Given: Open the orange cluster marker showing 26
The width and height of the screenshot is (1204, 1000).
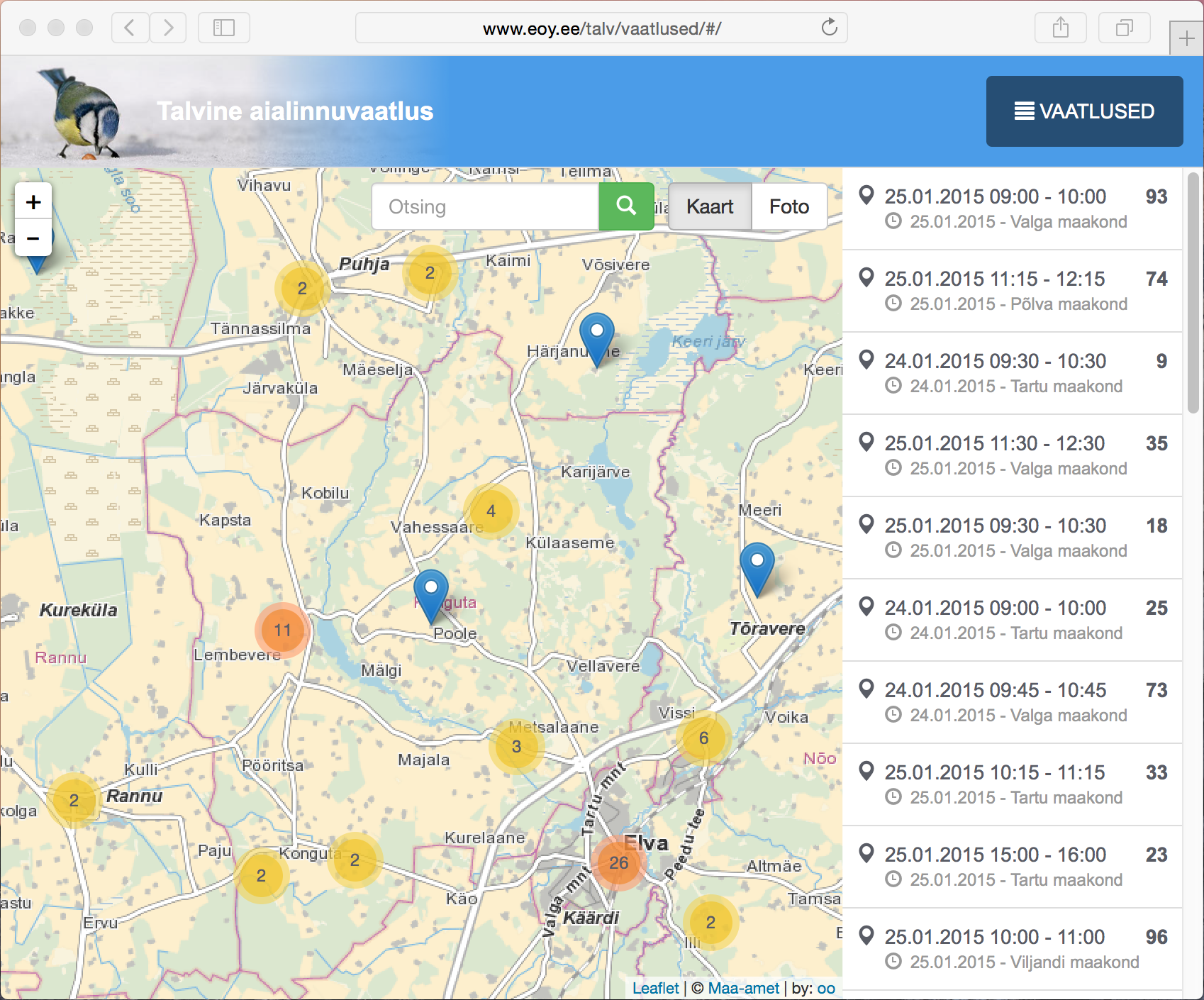Looking at the screenshot, I should (618, 862).
